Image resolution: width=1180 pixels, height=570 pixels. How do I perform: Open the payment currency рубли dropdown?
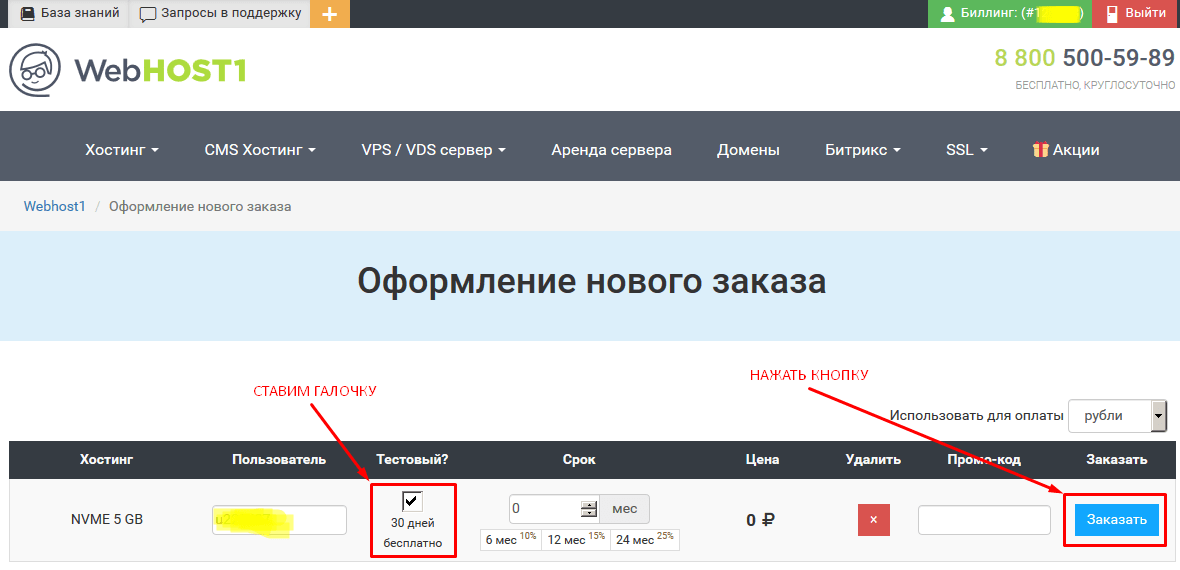pos(1118,416)
